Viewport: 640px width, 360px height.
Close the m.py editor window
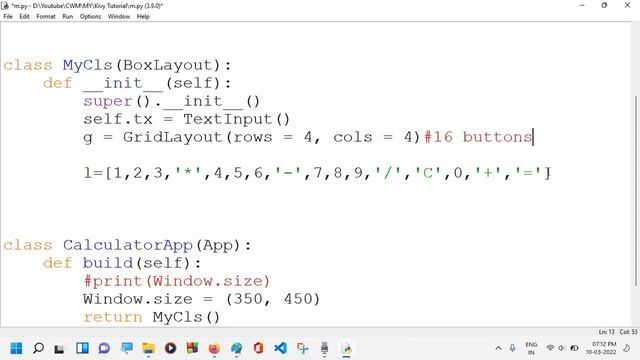click(x=627, y=5)
